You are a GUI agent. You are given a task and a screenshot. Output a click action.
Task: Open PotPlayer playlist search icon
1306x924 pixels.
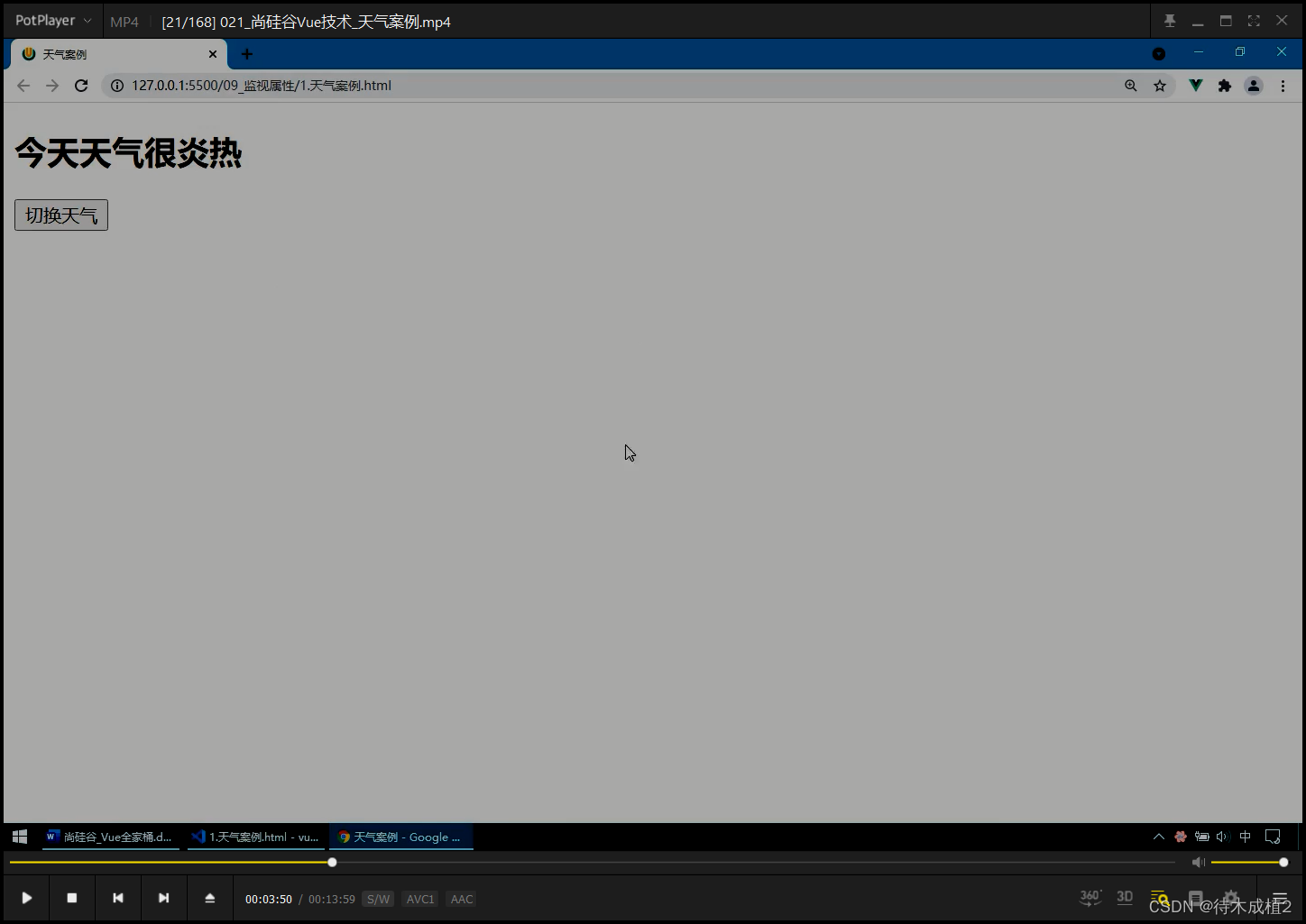1160,899
